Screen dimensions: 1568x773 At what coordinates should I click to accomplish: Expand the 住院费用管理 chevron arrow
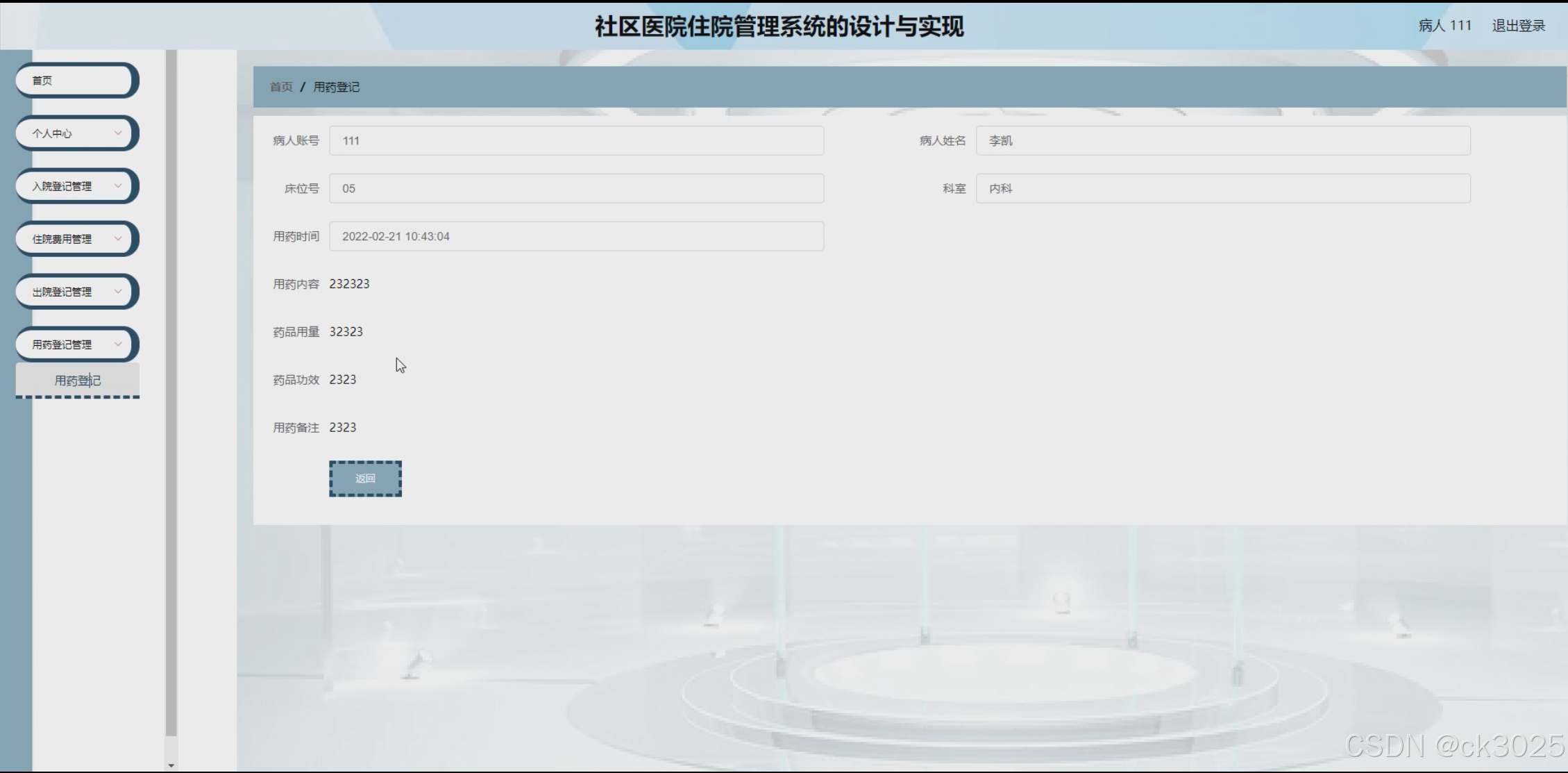(x=117, y=239)
